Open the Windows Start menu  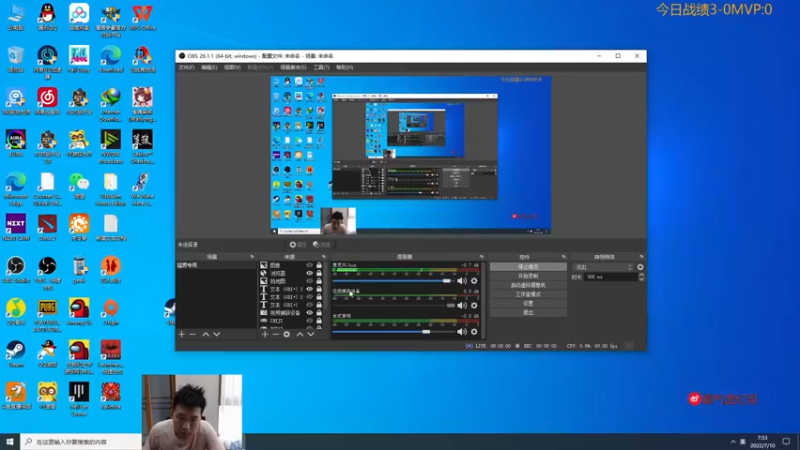pyautogui.click(x=10, y=442)
